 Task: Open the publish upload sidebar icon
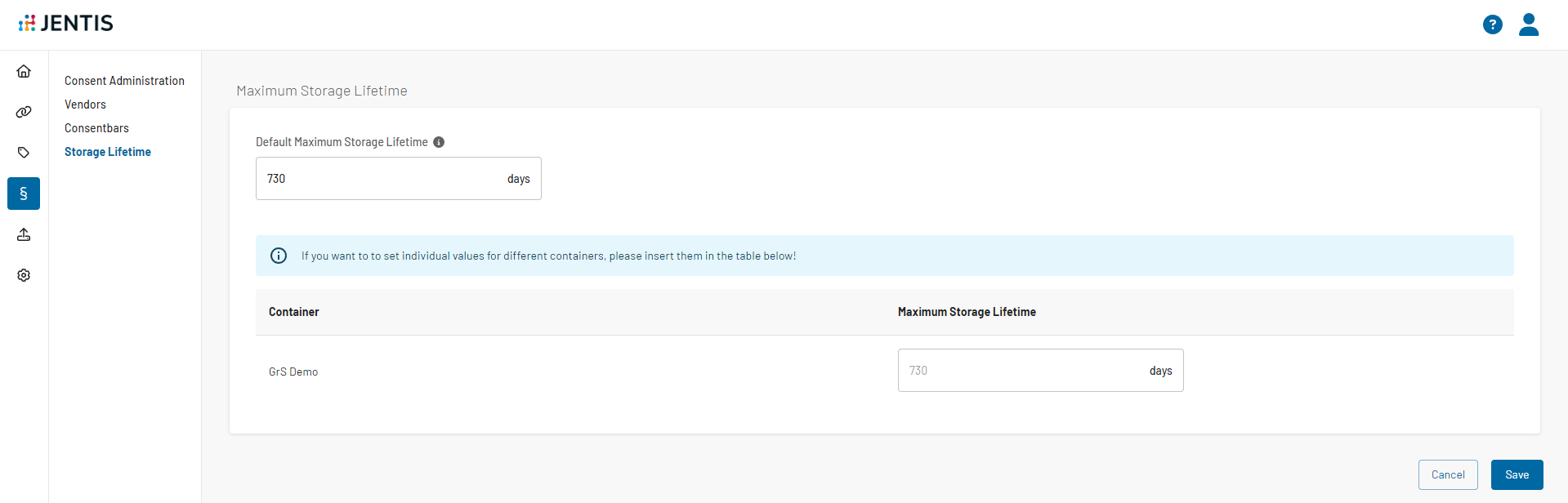pyautogui.click(x=24, y=234)
